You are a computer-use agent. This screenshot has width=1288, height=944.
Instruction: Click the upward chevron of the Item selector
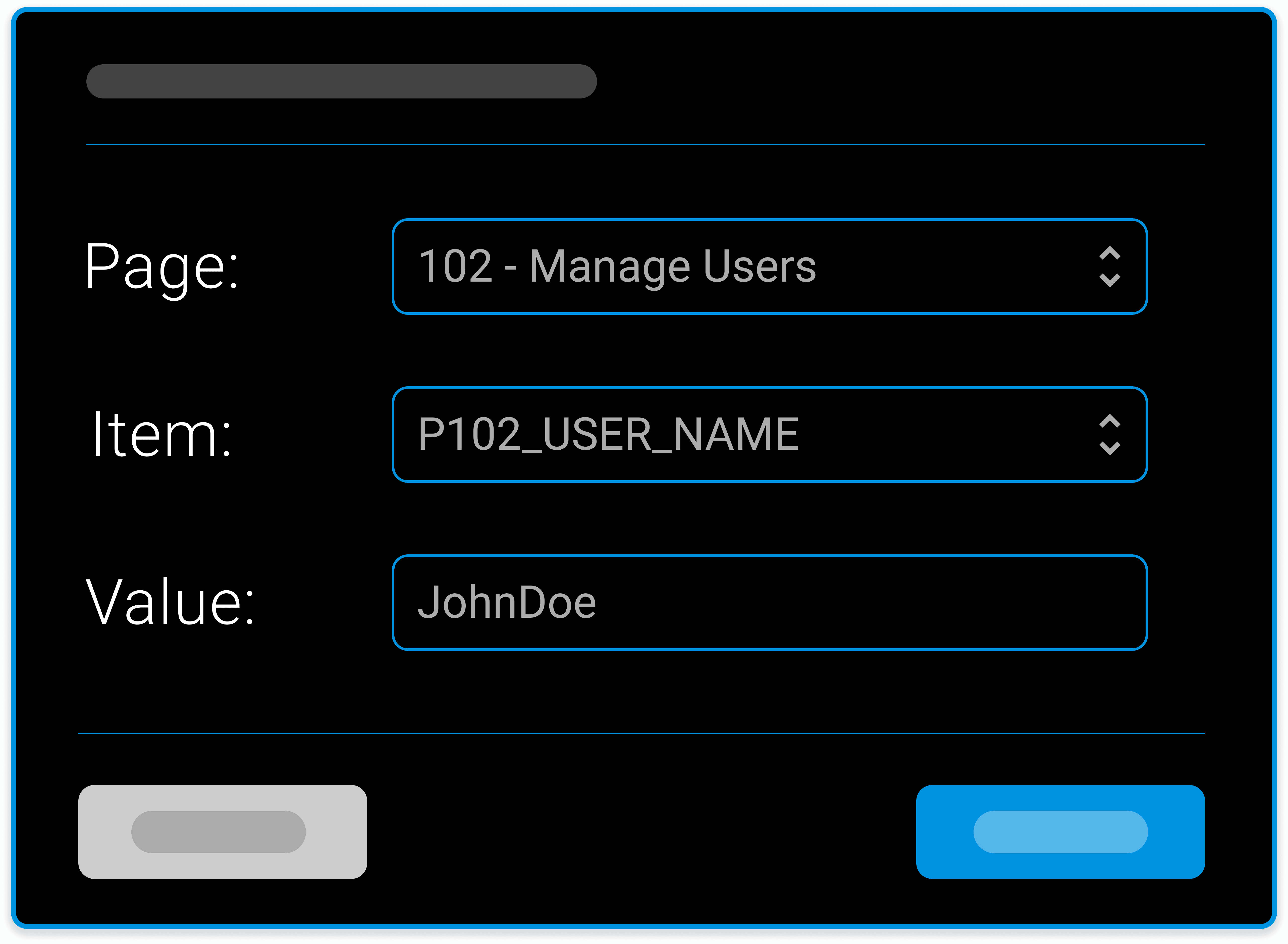point(1110,421)
